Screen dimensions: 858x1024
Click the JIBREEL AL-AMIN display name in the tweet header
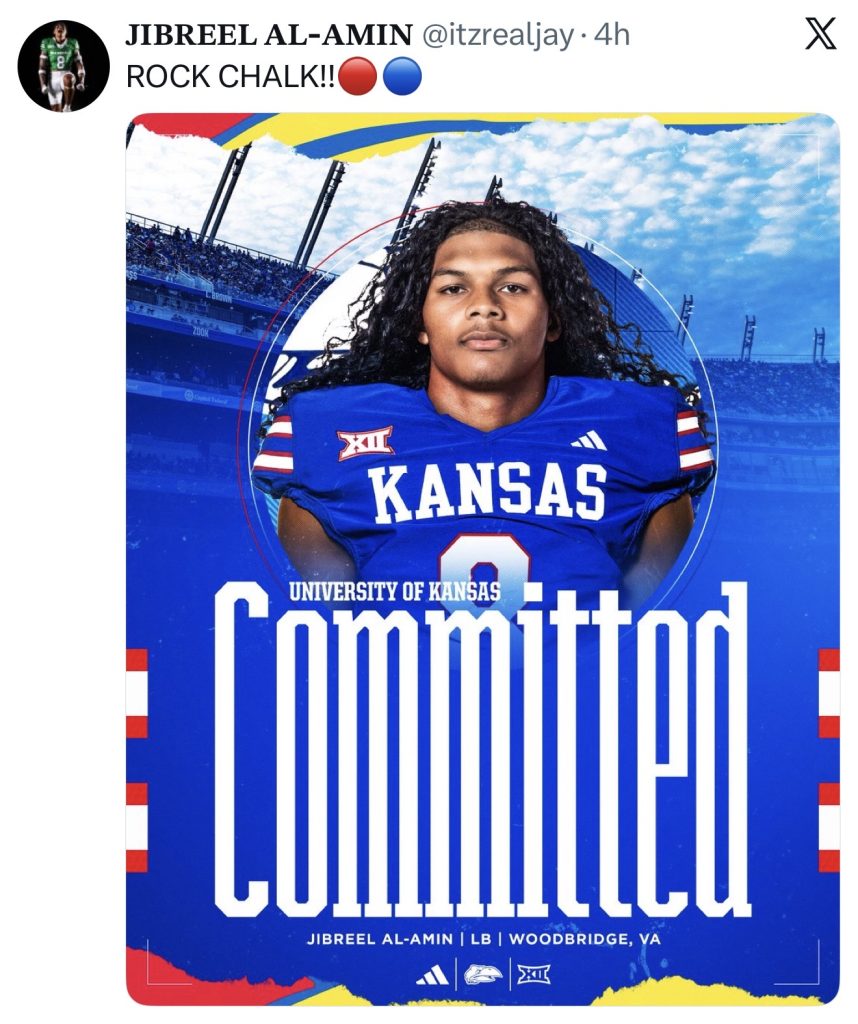tap(269, 36)
